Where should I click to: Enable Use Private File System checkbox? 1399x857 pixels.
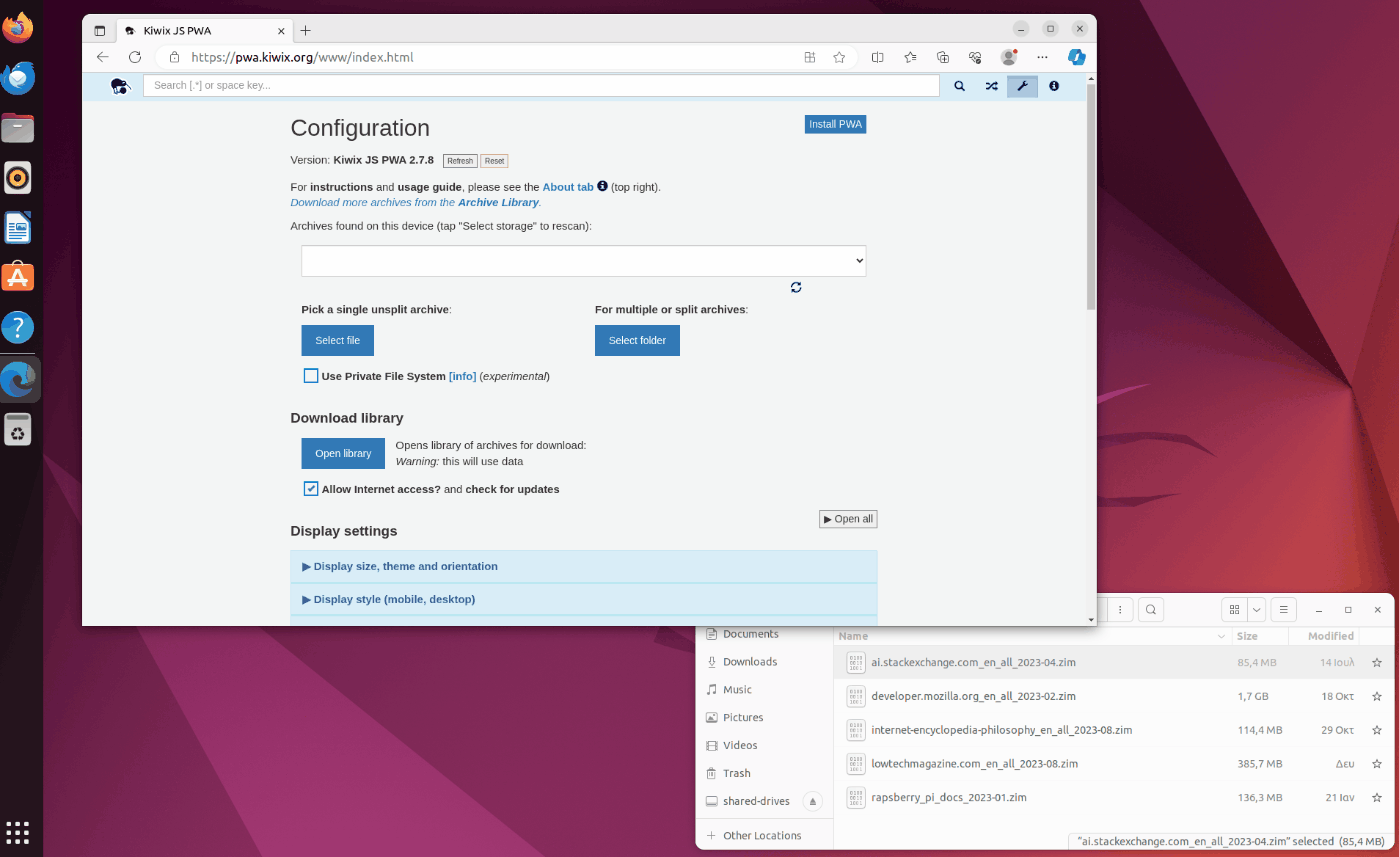[x=311, y=376]
